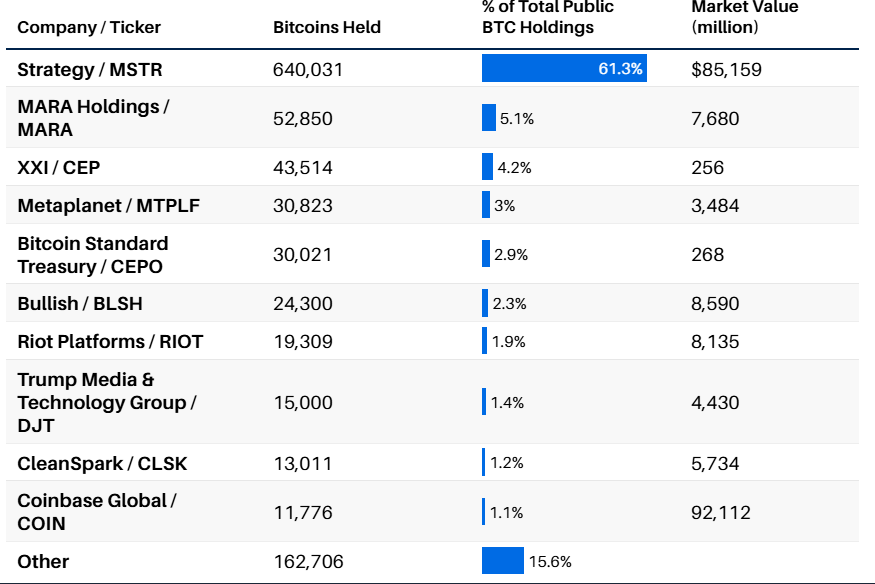
Task: Click the Coinbase Global / COIN label
Action: pyautogui.click(x=97, y=512)
